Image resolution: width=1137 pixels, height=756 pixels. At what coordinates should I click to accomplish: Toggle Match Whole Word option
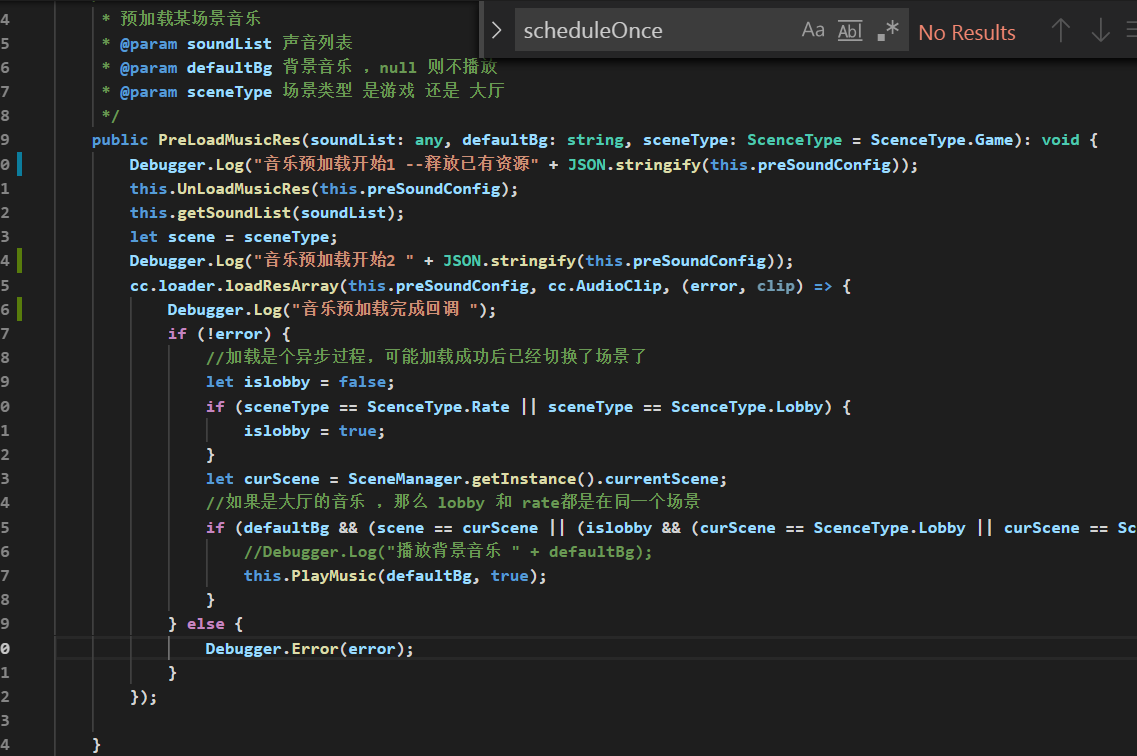(x=850, y=30)
